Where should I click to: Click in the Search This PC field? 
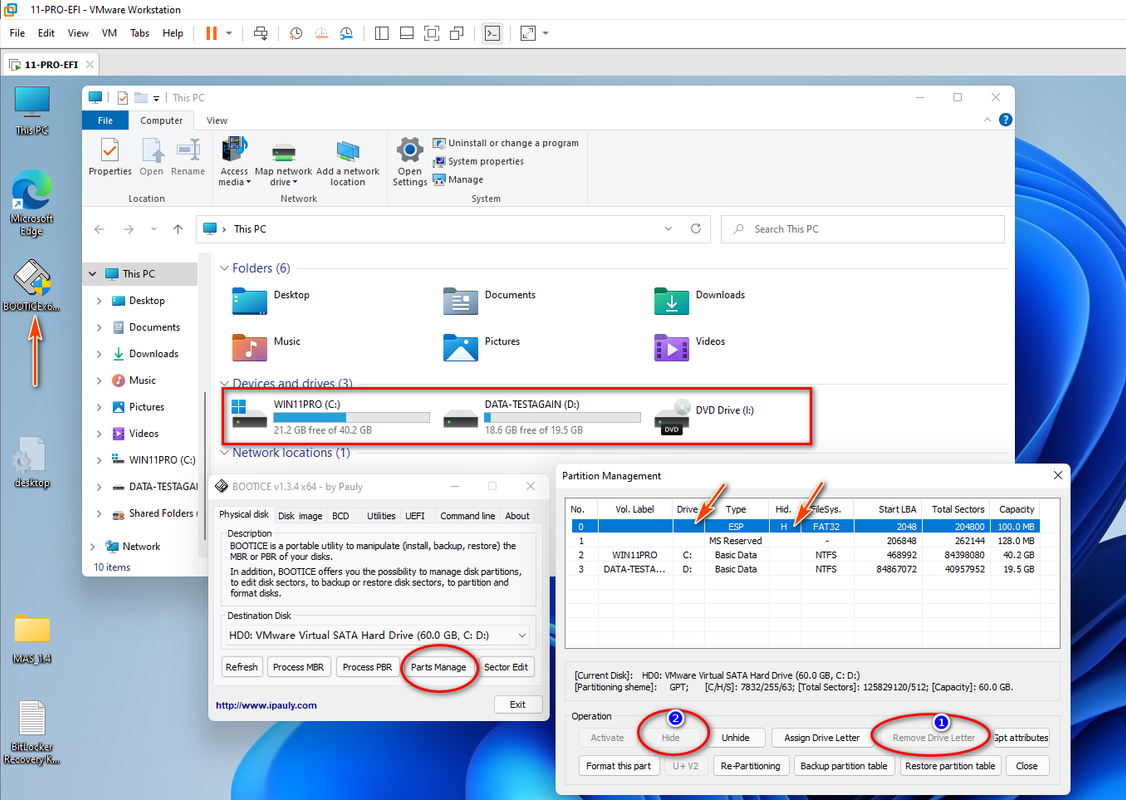point(862,229)
